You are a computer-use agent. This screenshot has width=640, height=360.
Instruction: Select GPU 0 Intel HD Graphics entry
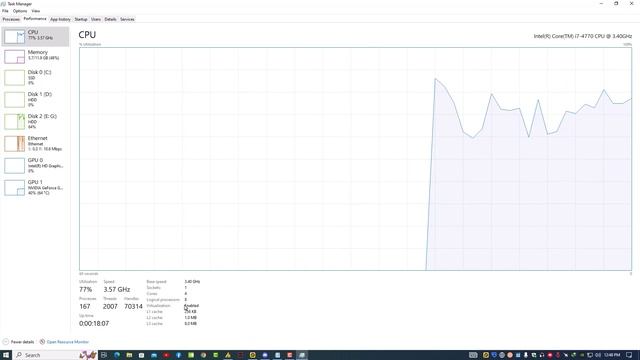pos(35,166)
